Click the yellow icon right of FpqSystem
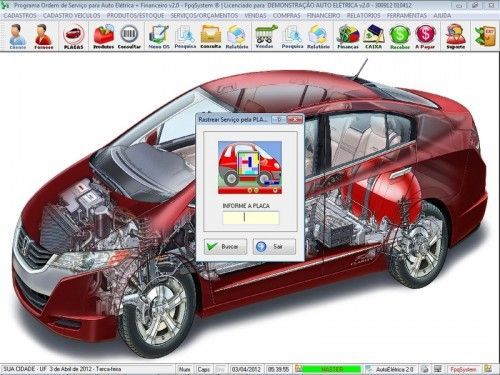Screen dimensions: 500x375 coord(488,369)
